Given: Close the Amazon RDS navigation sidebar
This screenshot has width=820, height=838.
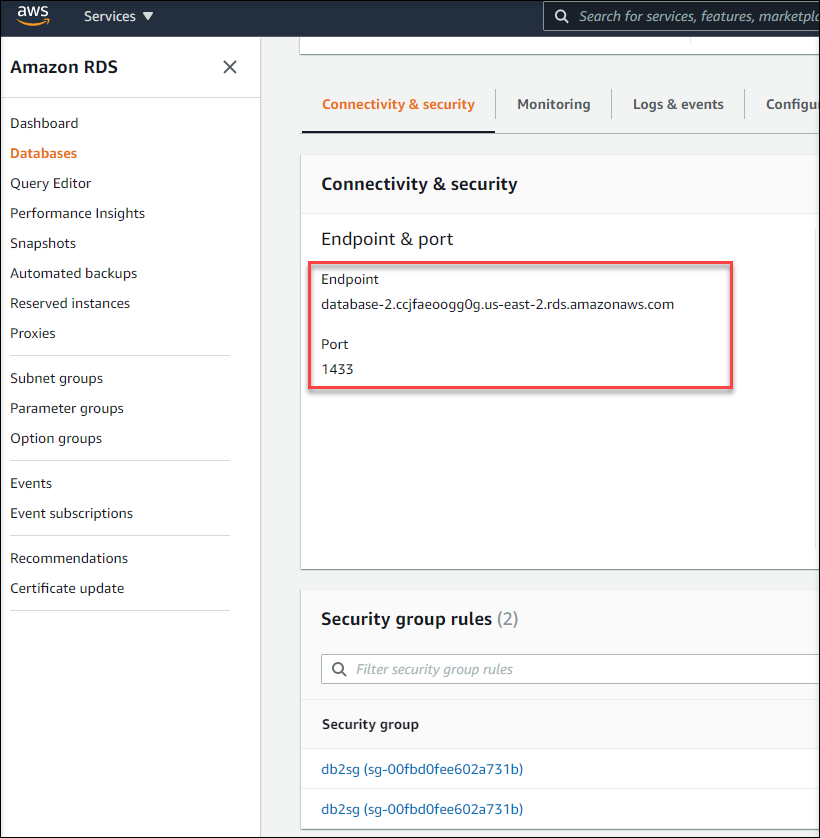Looking at the screenshot, I should coord(229,67).
